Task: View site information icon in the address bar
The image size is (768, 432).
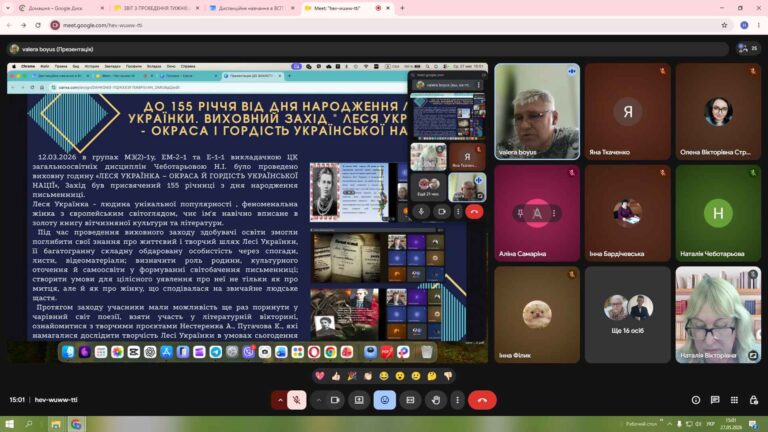Action: (x=55, y=25)
